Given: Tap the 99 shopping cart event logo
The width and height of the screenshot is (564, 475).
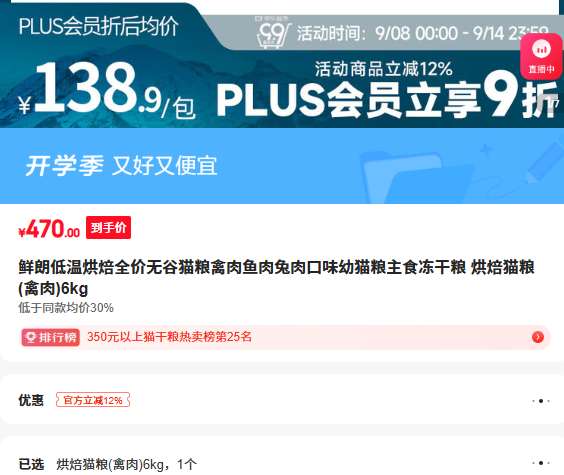Looking at the screenshot, I should pos(272,33).
